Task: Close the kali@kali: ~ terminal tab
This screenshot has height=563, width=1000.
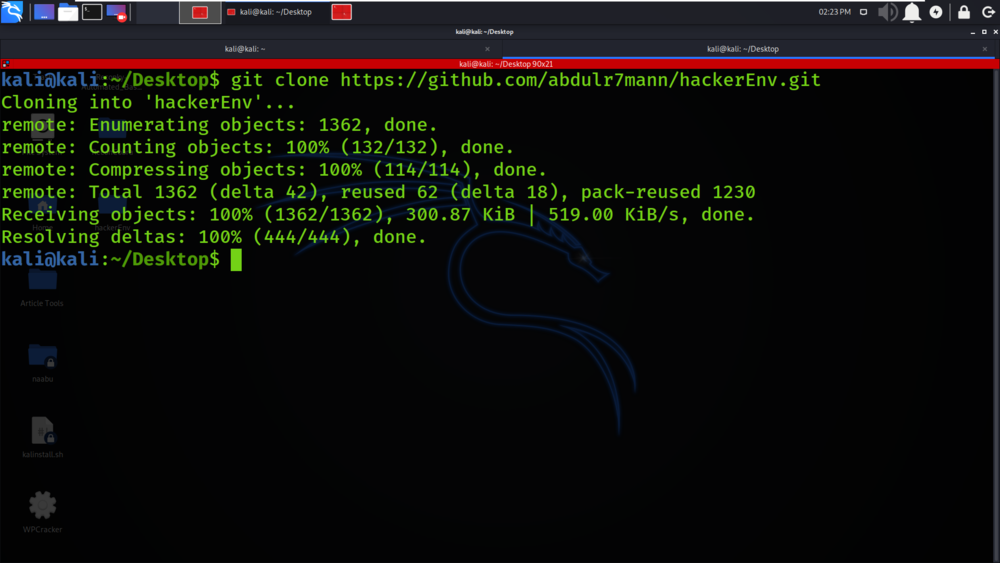Action: coord(487,49)
